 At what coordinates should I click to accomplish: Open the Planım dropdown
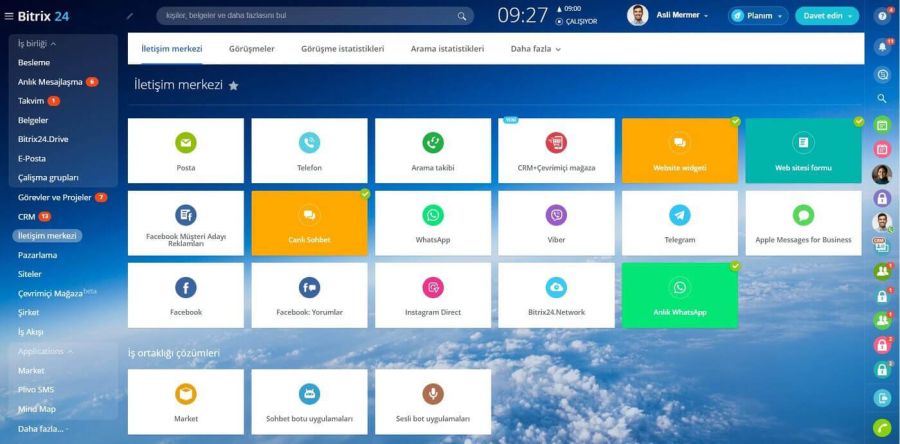click(758, 15)
